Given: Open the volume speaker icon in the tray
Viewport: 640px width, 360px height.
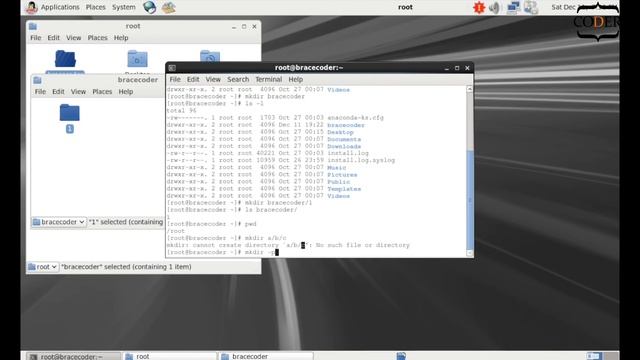Looking at the screenshot, I should coord(494,7).
